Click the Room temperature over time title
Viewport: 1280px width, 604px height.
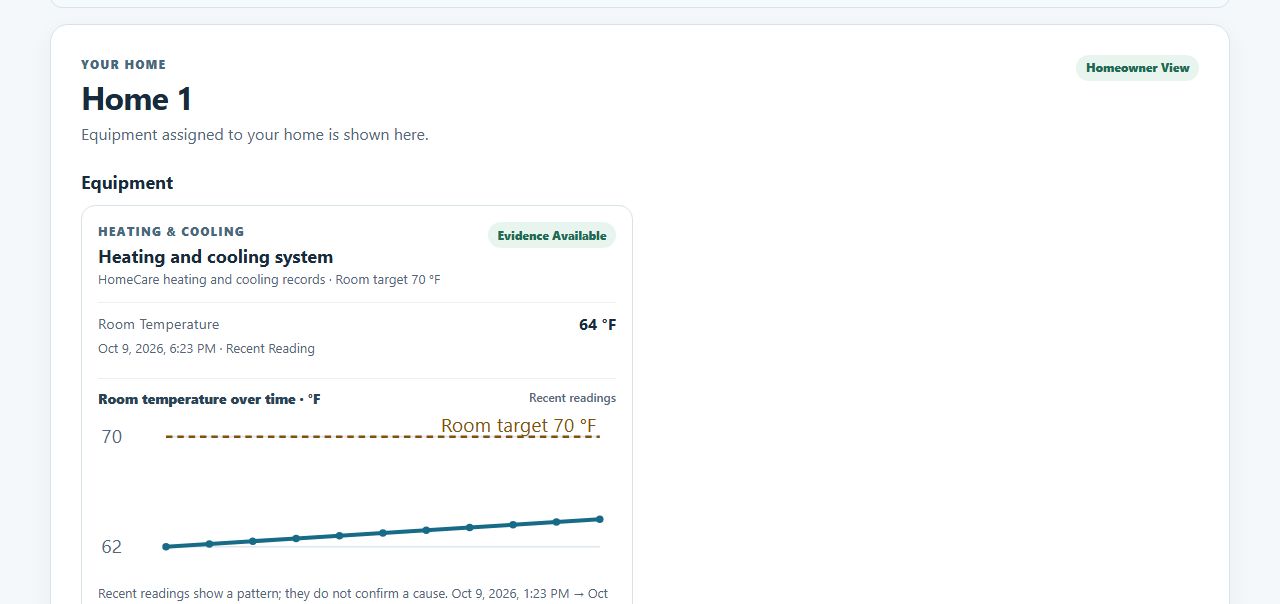209,399
